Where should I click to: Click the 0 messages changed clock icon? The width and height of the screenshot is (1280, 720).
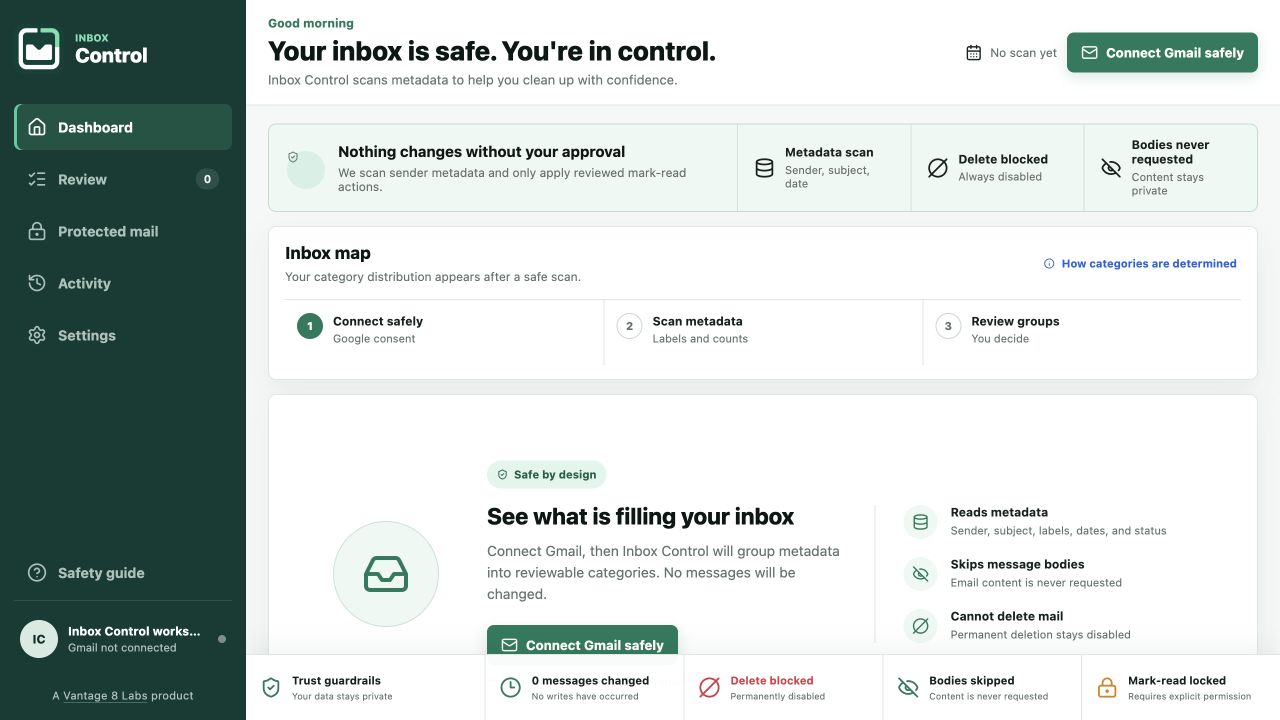510,688
